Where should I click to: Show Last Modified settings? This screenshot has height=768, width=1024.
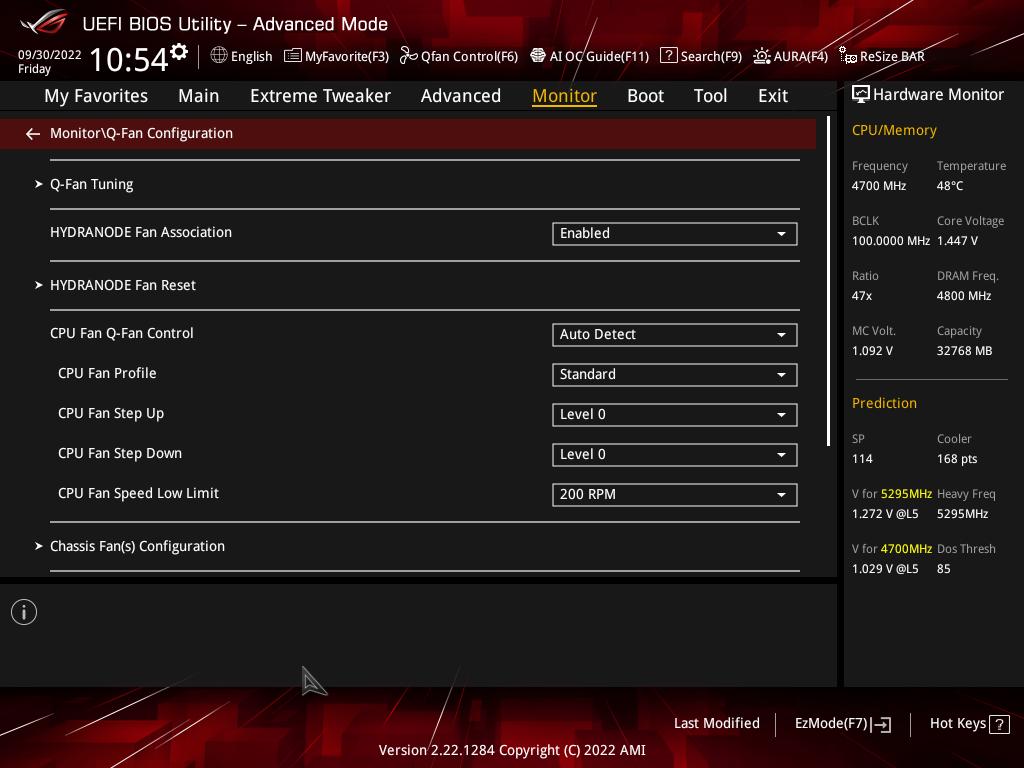pos(716,724)
